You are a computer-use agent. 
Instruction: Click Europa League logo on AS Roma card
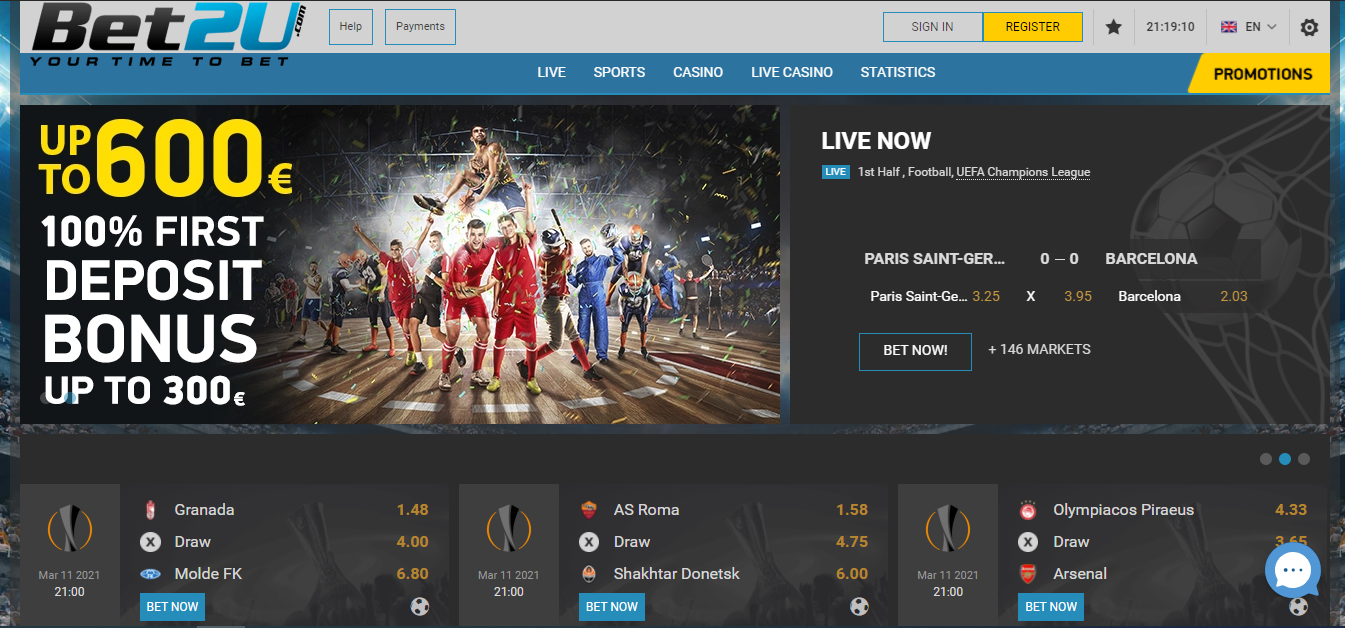(x=509, y=530)
